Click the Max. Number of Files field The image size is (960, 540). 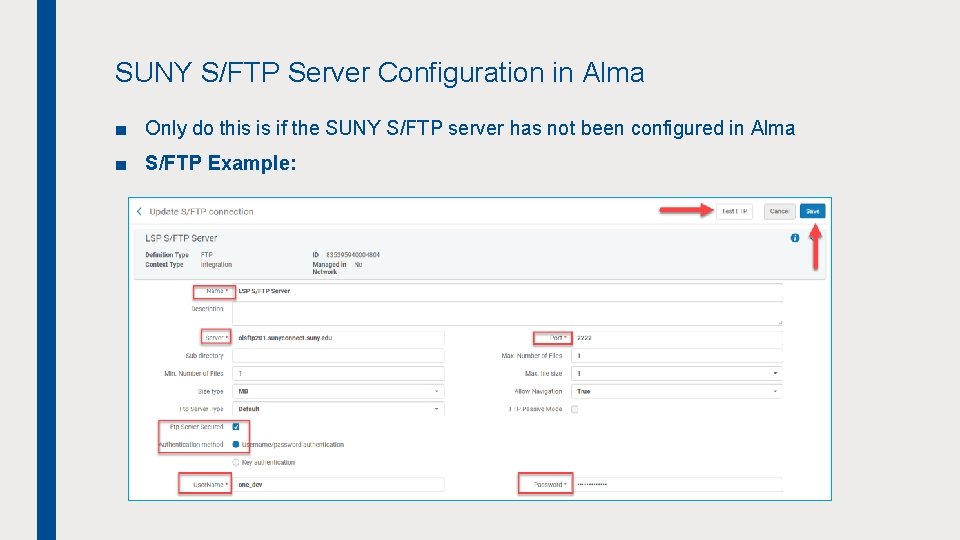click(677, 356)
